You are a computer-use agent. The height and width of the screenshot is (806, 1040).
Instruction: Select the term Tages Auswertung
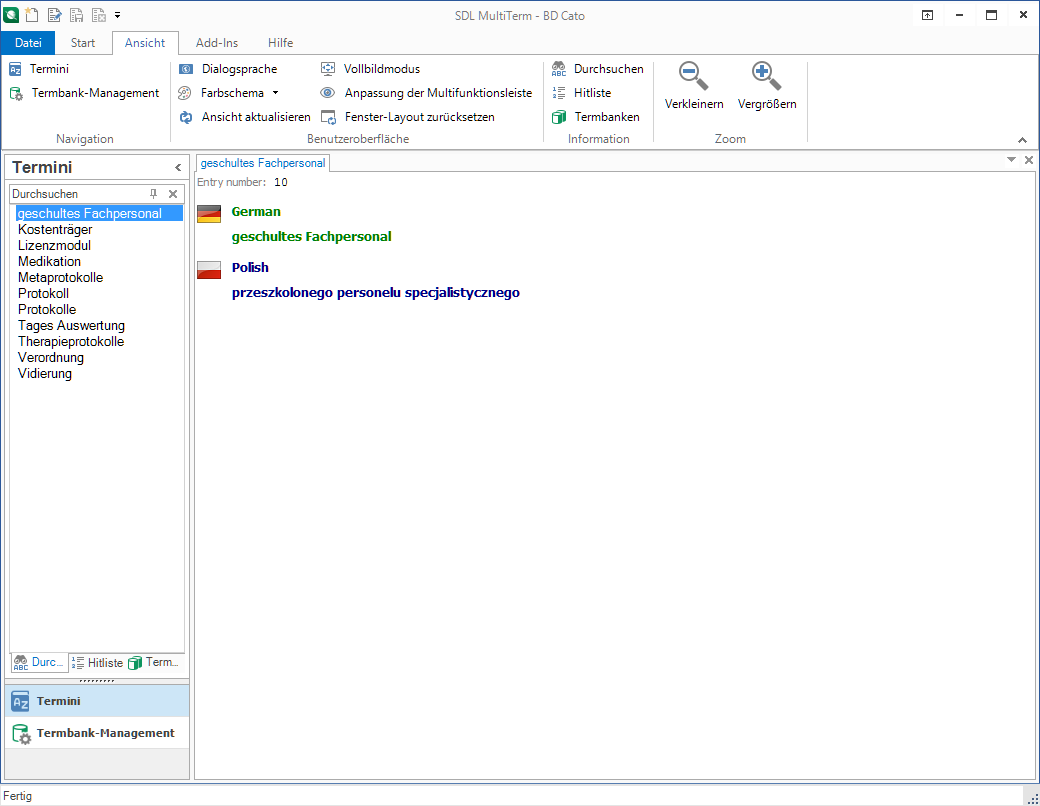71,325
